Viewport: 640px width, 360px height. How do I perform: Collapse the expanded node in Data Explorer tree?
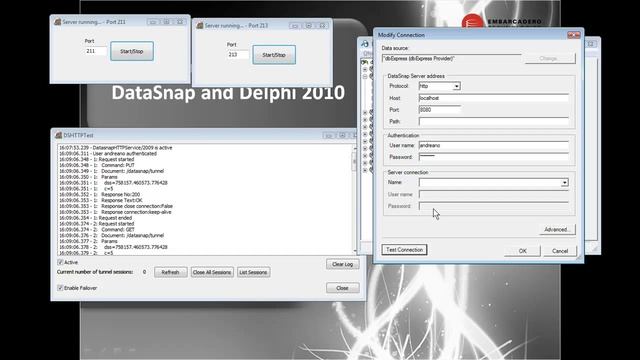[365, 76]
